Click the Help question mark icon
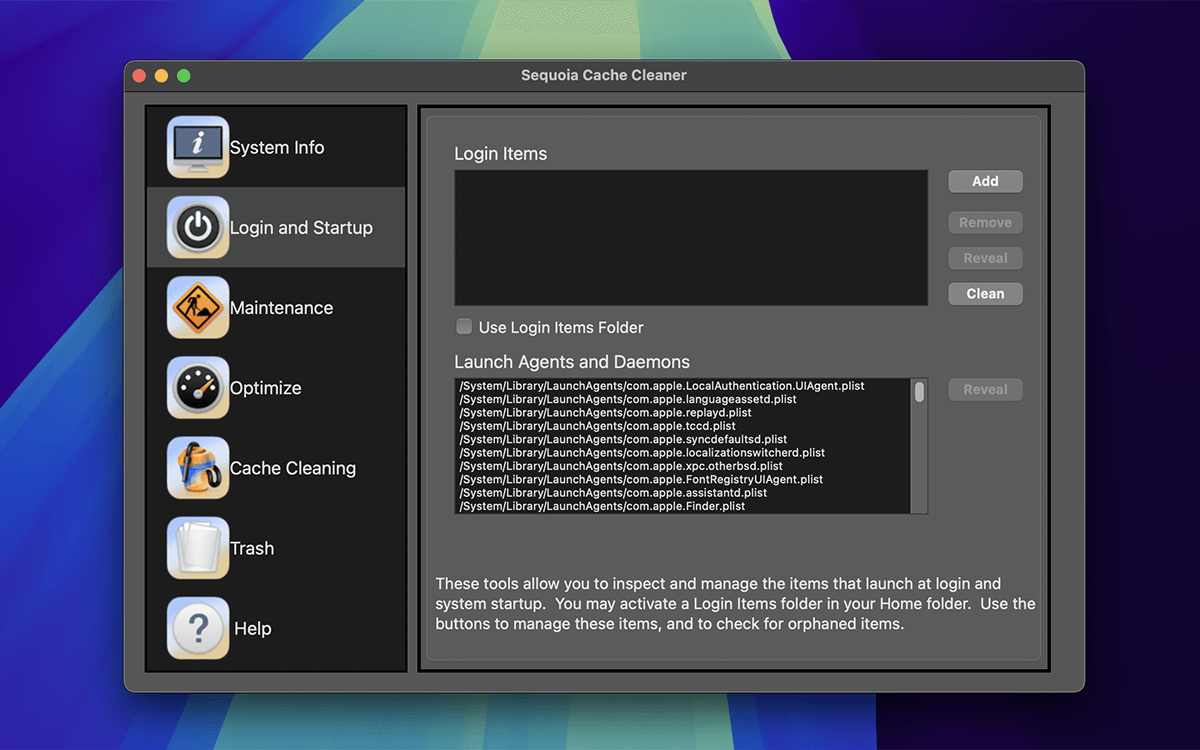Screen dimensions: 1200x750 click(x=198, y=628)
